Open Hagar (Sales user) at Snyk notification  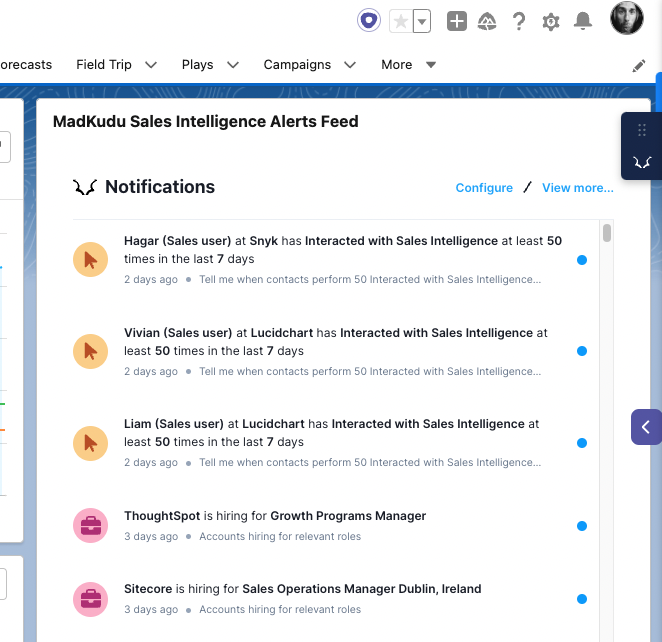tap(343, 250)
